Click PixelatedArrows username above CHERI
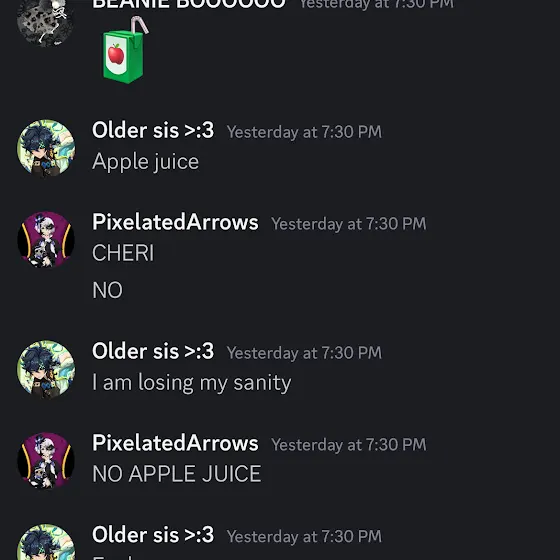The image size is (560, 560). [175, 222]
